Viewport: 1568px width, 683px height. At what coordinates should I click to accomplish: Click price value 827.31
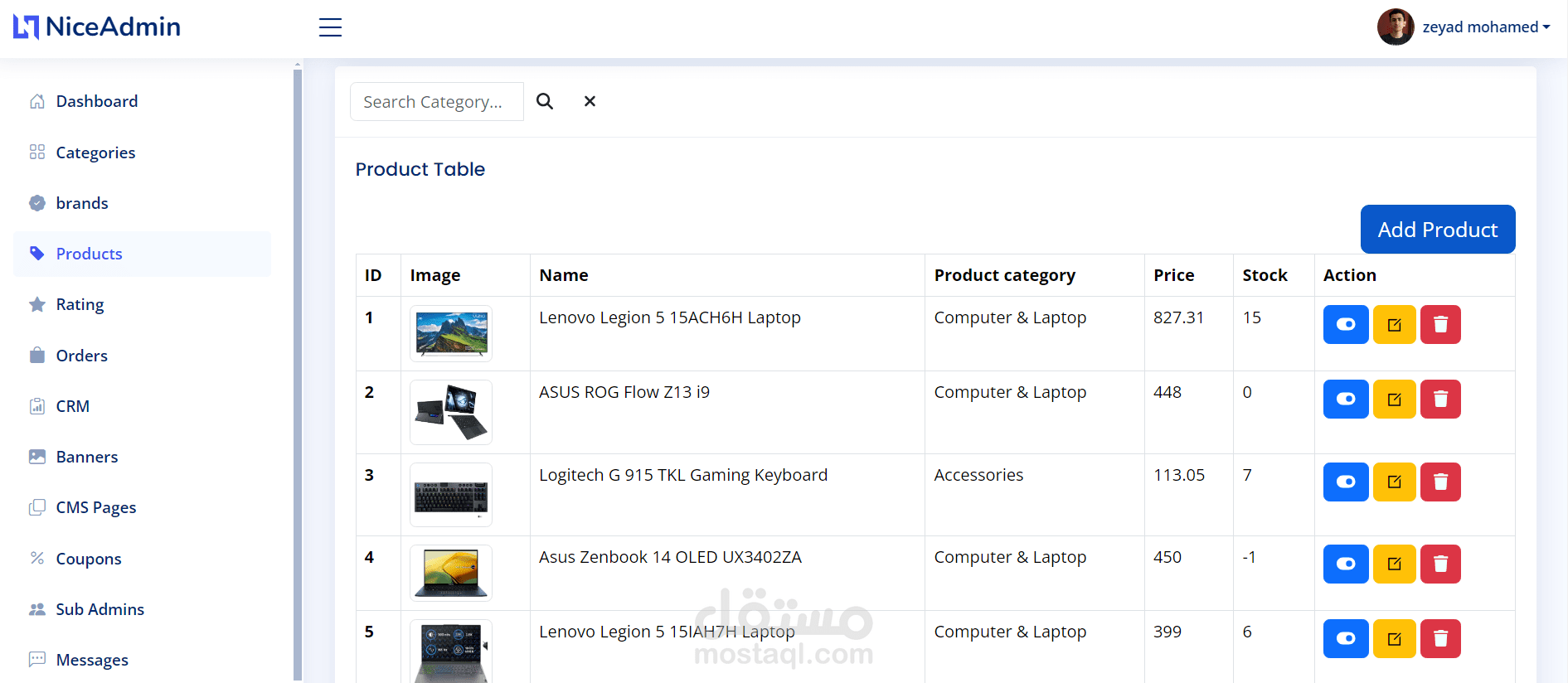click(x=1178, y=317)
